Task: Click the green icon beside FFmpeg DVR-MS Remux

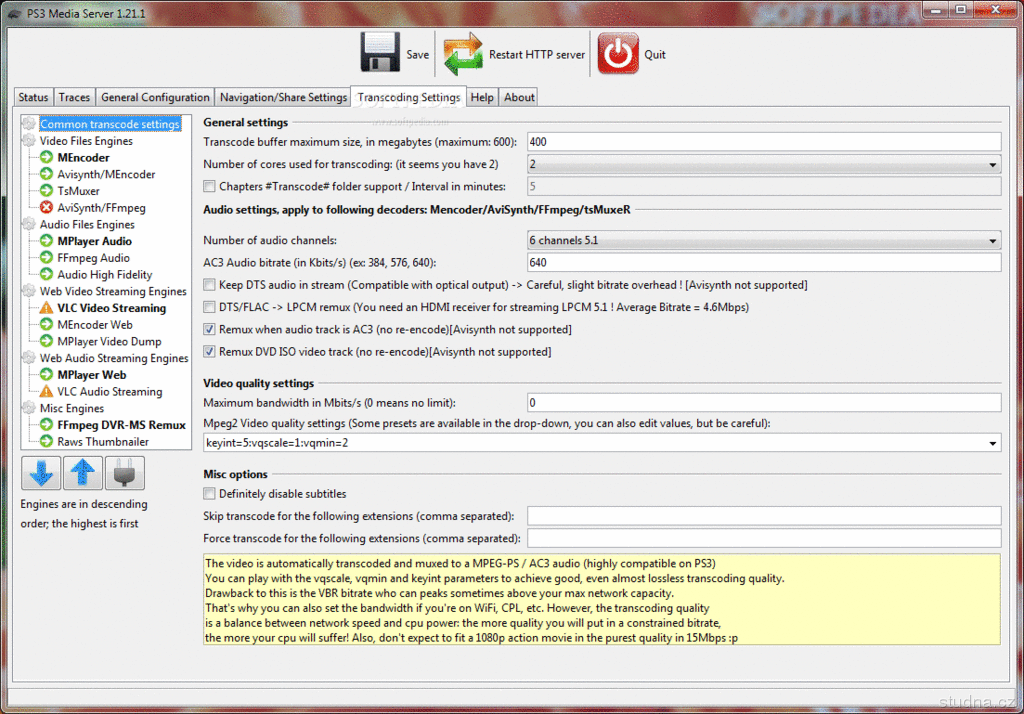Action: (x=46, y=425)
